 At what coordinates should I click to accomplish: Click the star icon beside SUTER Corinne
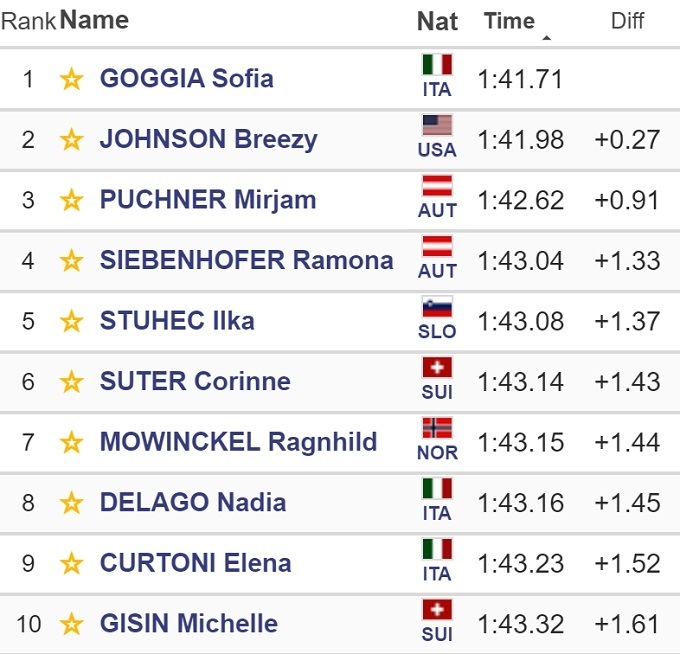click(x=71, y=382)
